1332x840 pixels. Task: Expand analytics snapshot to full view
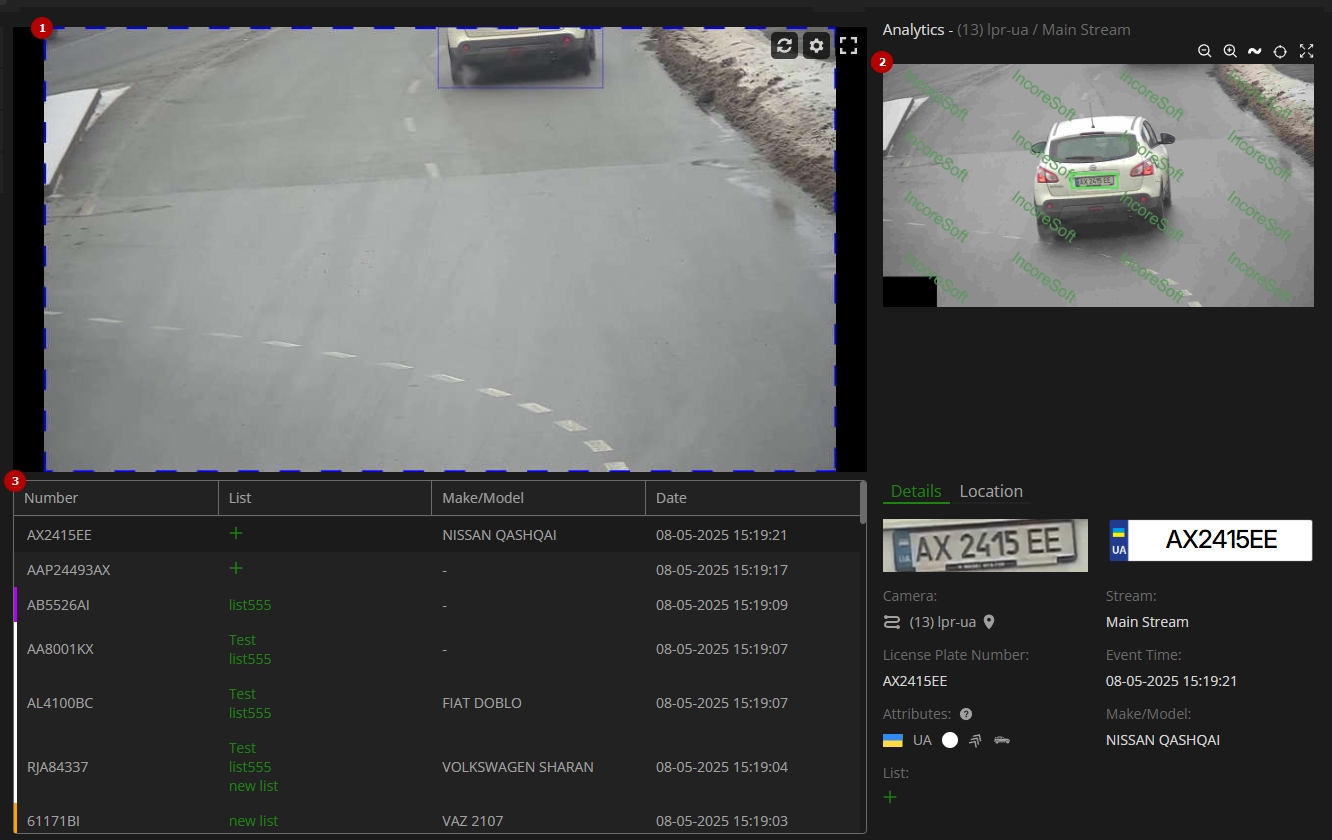[1306, 51]
